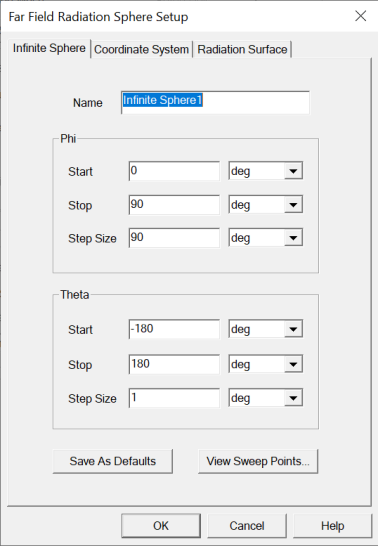Viewport: 378px width, 546px height.
Task: Switch to the Radiation Surface tab
Action: click(x=242, y=49)
